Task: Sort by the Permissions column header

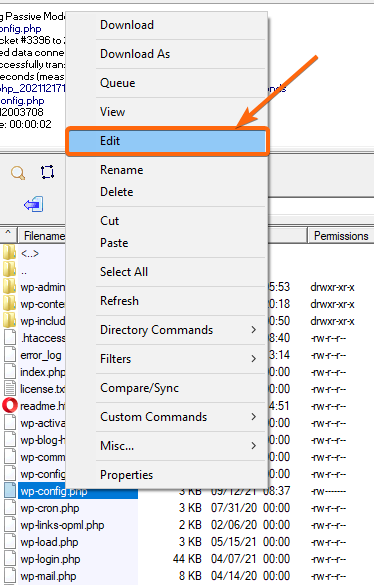Action: pos(341,236)
